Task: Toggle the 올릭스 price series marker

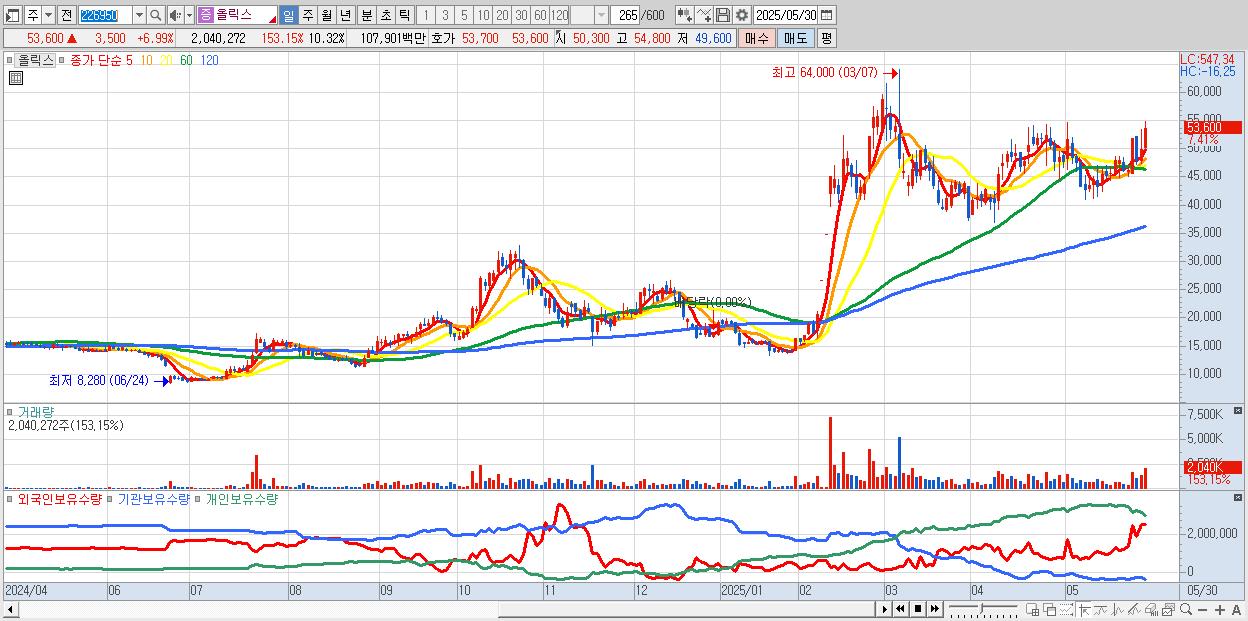Action: point(10,60)
